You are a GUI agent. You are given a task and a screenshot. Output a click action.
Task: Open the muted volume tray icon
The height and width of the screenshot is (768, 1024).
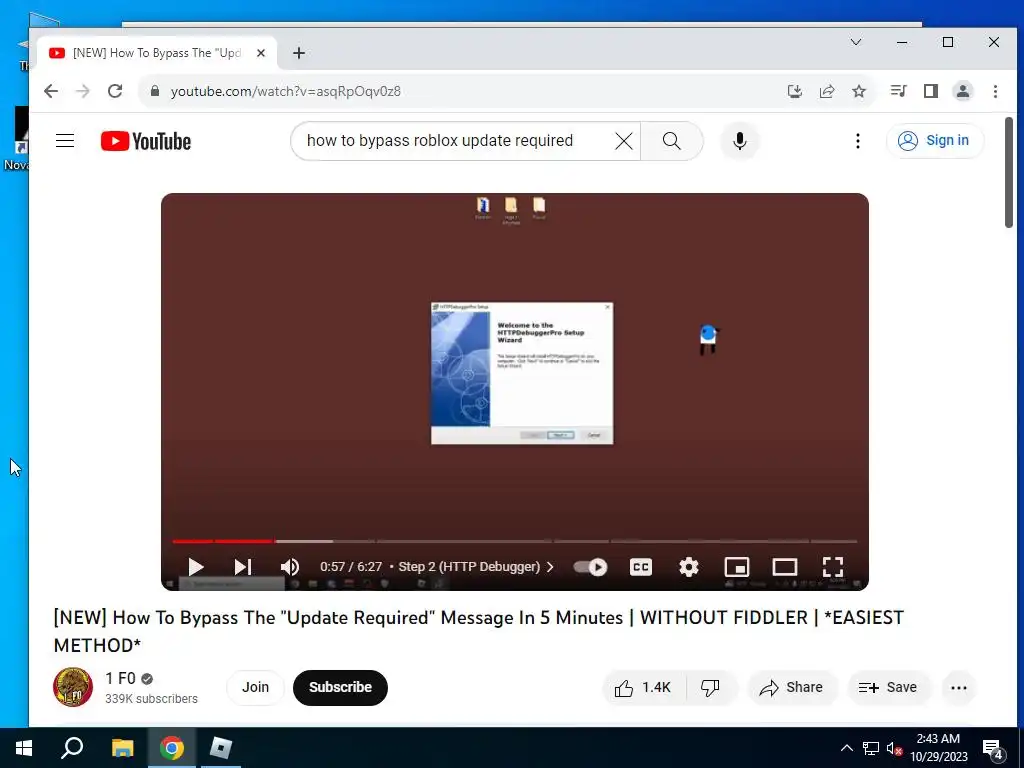coord(894,748)
